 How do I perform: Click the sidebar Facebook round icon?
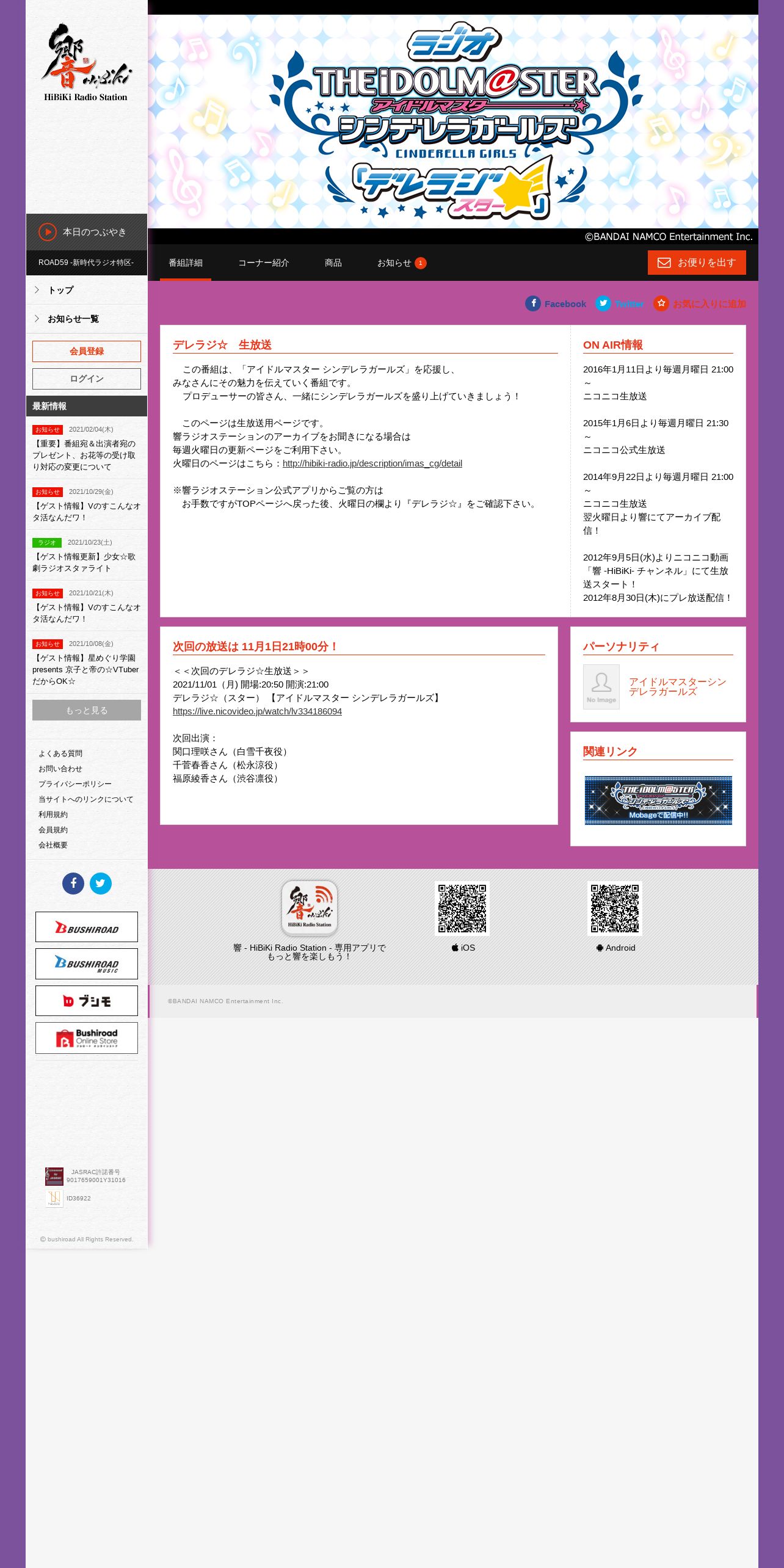click(x=73, y=884)
